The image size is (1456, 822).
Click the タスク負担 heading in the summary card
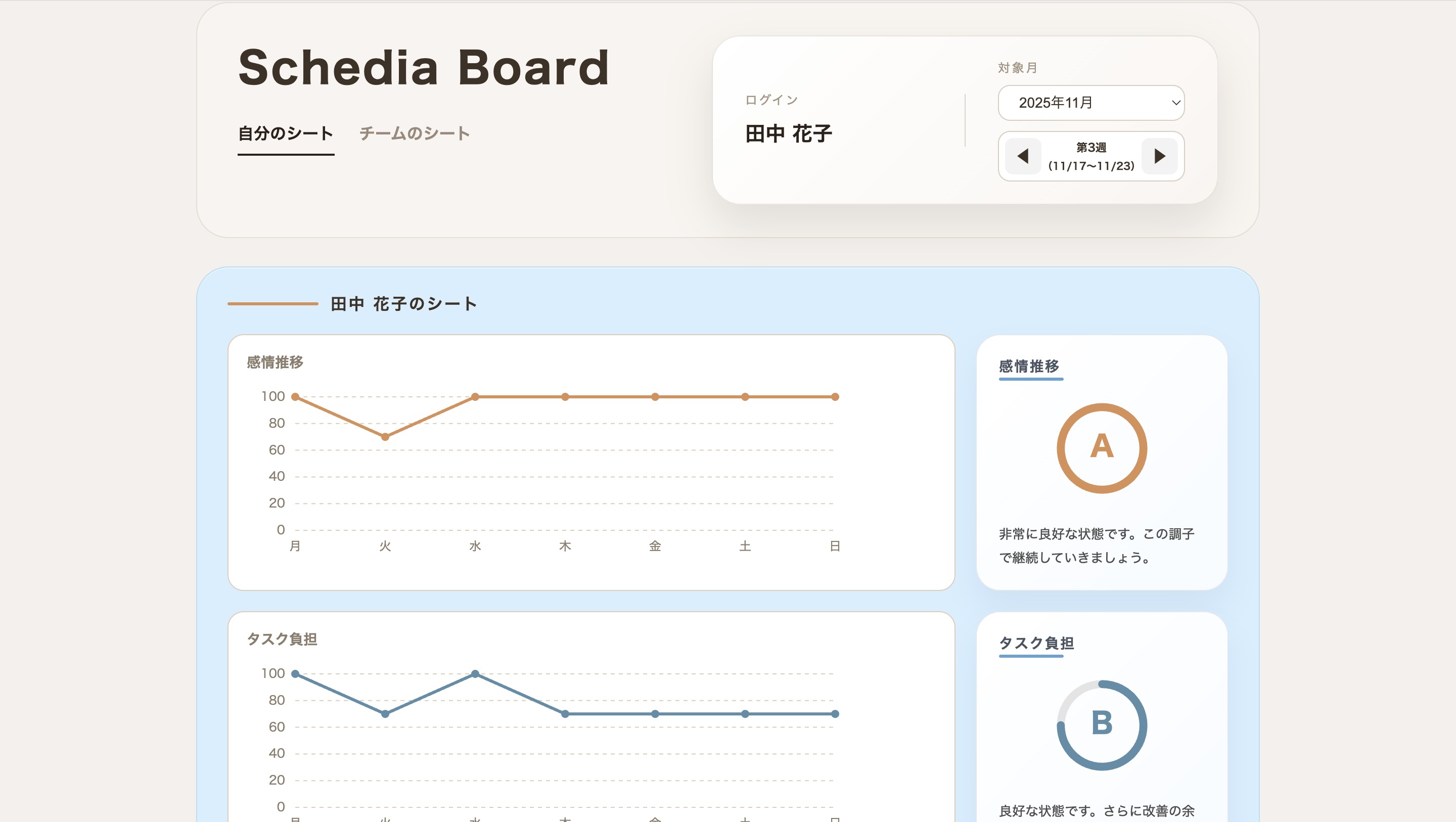coord(1036,642)
